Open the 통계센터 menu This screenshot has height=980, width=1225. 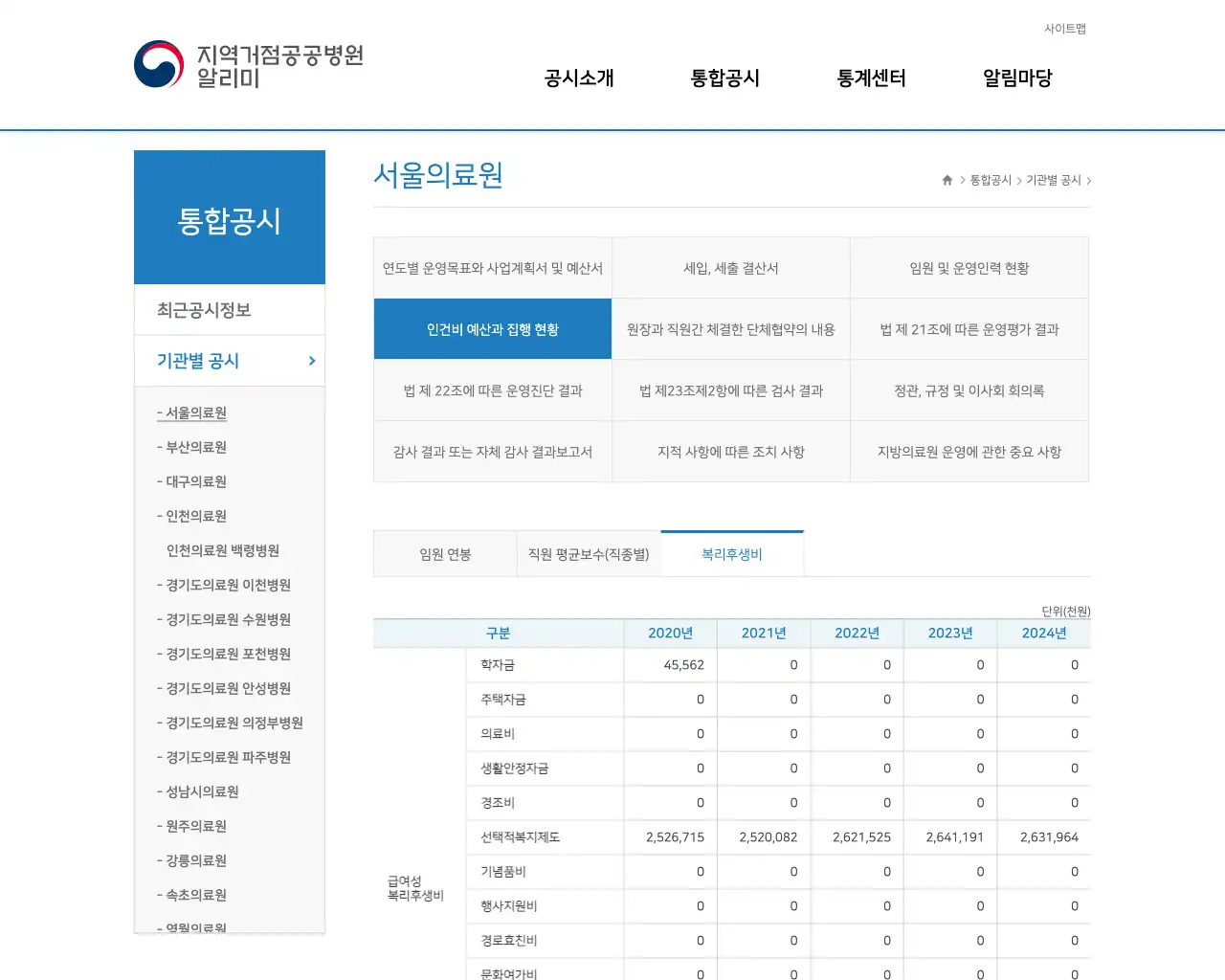(x=870, y=78)
